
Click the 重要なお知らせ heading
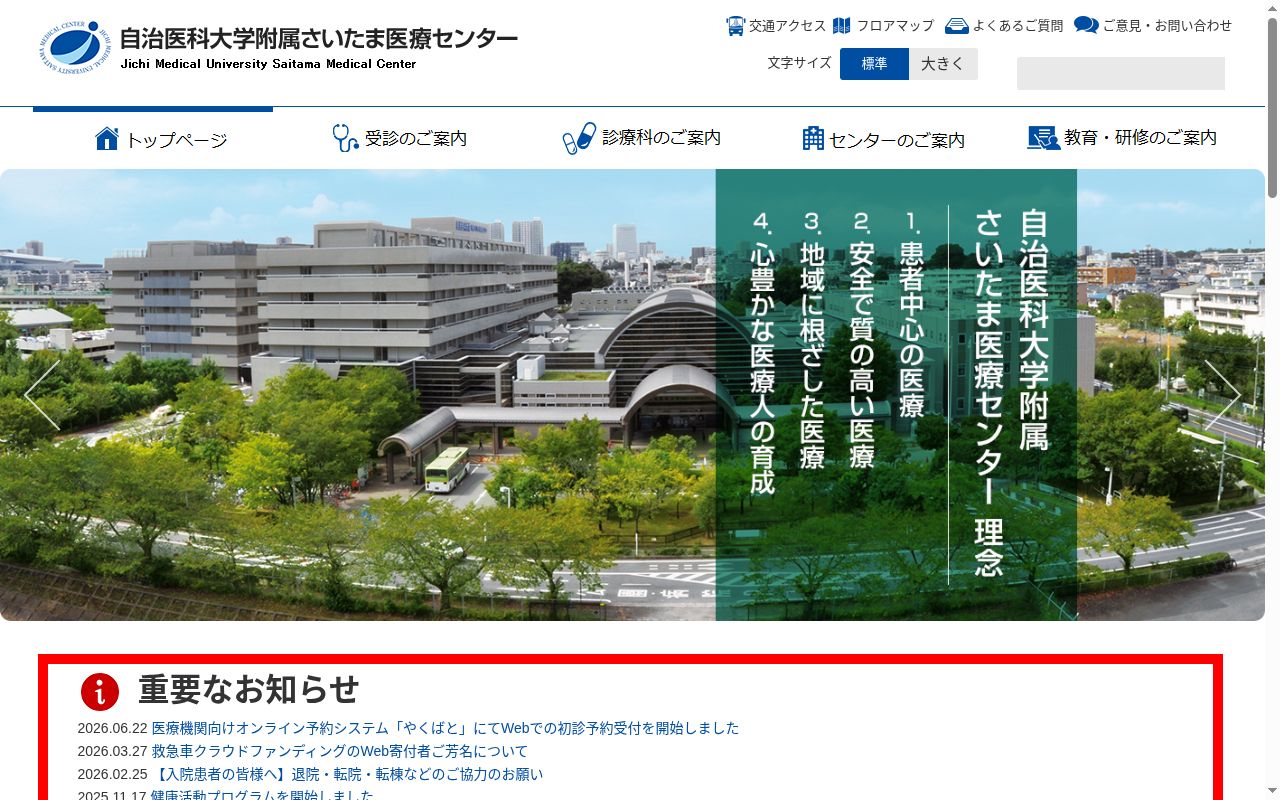click(248, 690)
